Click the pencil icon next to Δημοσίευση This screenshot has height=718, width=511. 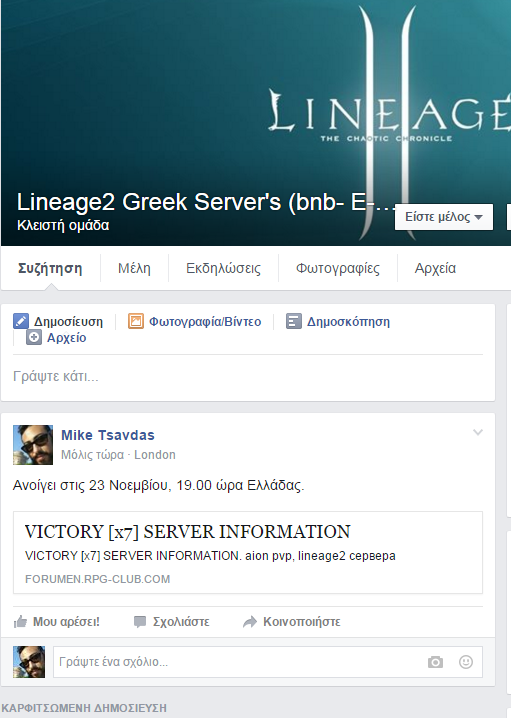(21, 321)
